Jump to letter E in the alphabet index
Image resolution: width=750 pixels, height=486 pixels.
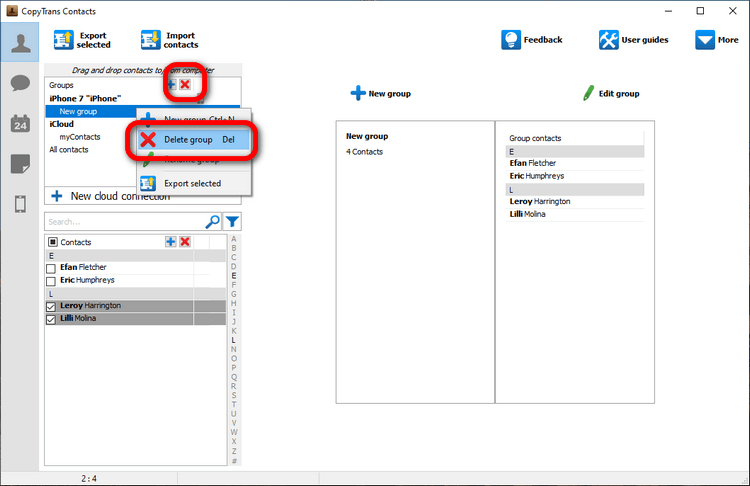point(234,276)
